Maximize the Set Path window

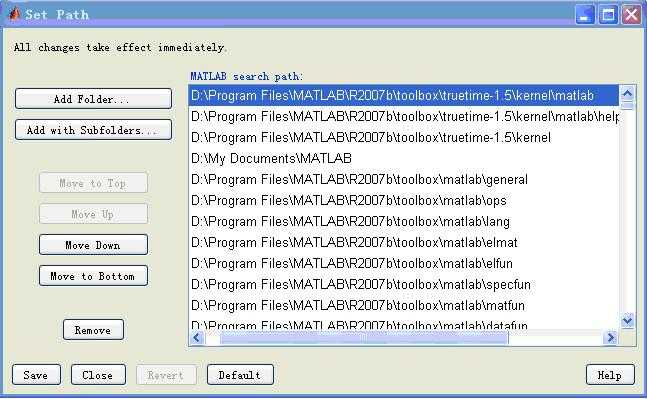tap(608, 15)
